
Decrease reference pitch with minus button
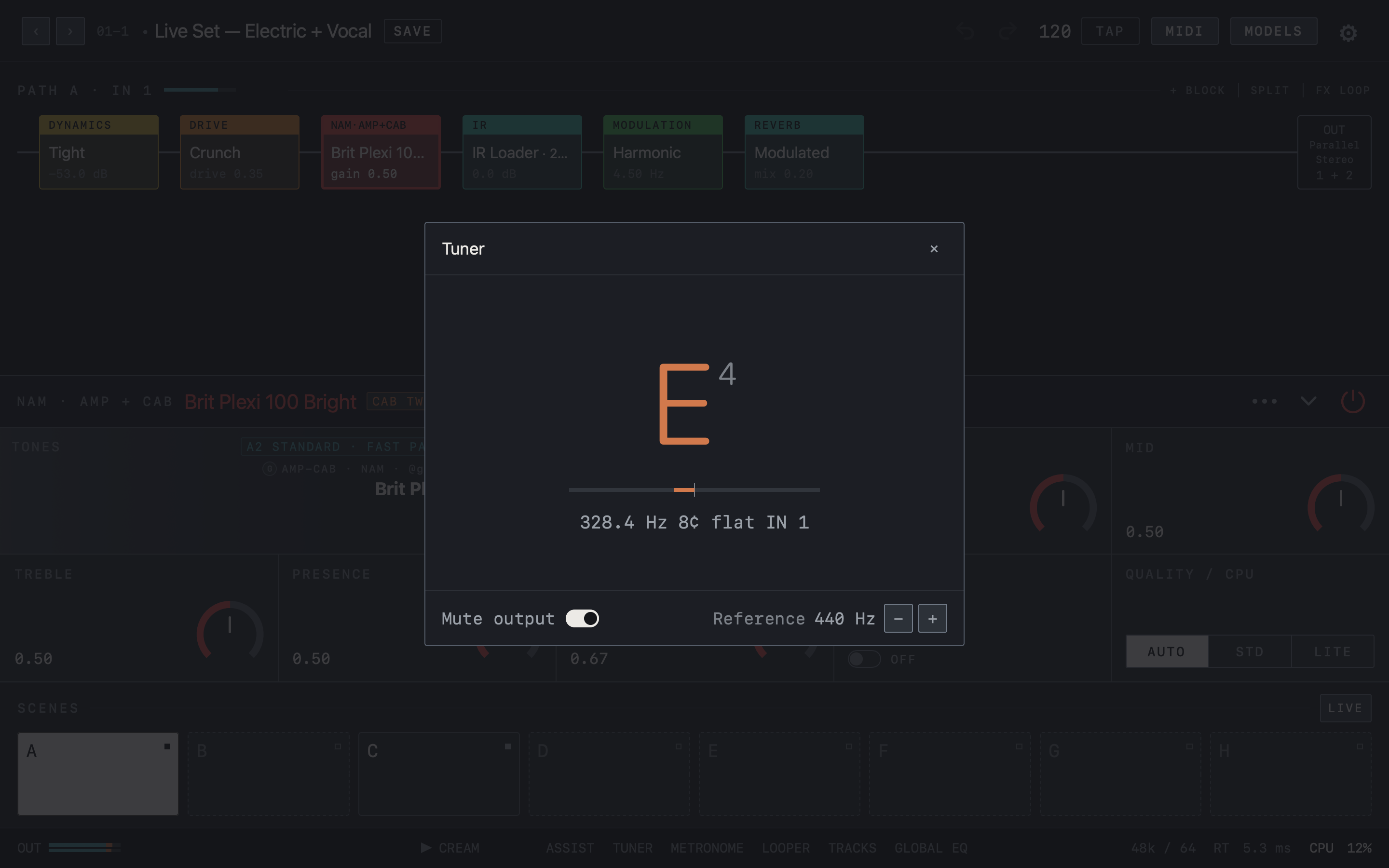click(898, 618)
